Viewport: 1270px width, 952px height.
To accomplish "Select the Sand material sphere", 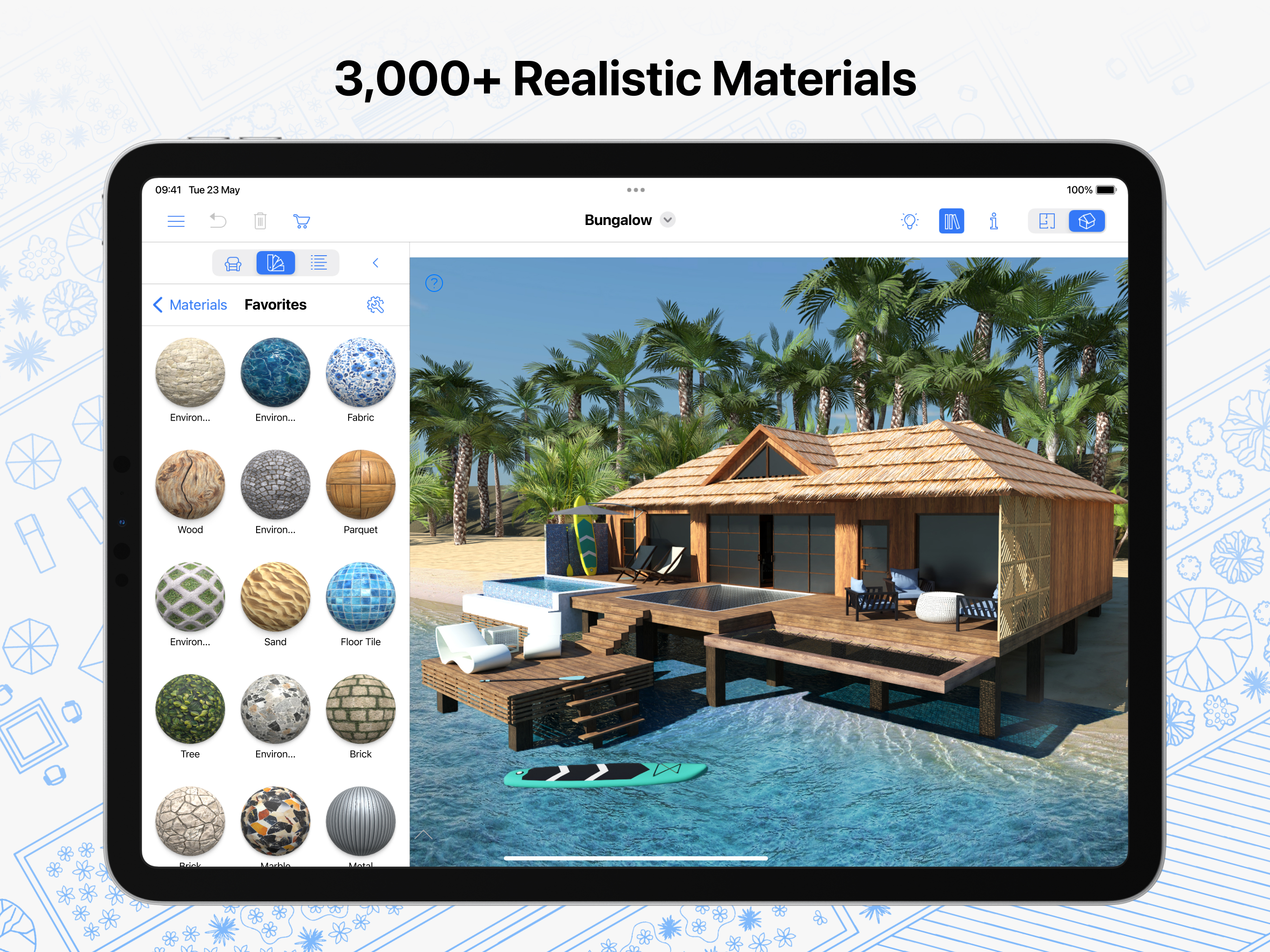I will [276, 596].
